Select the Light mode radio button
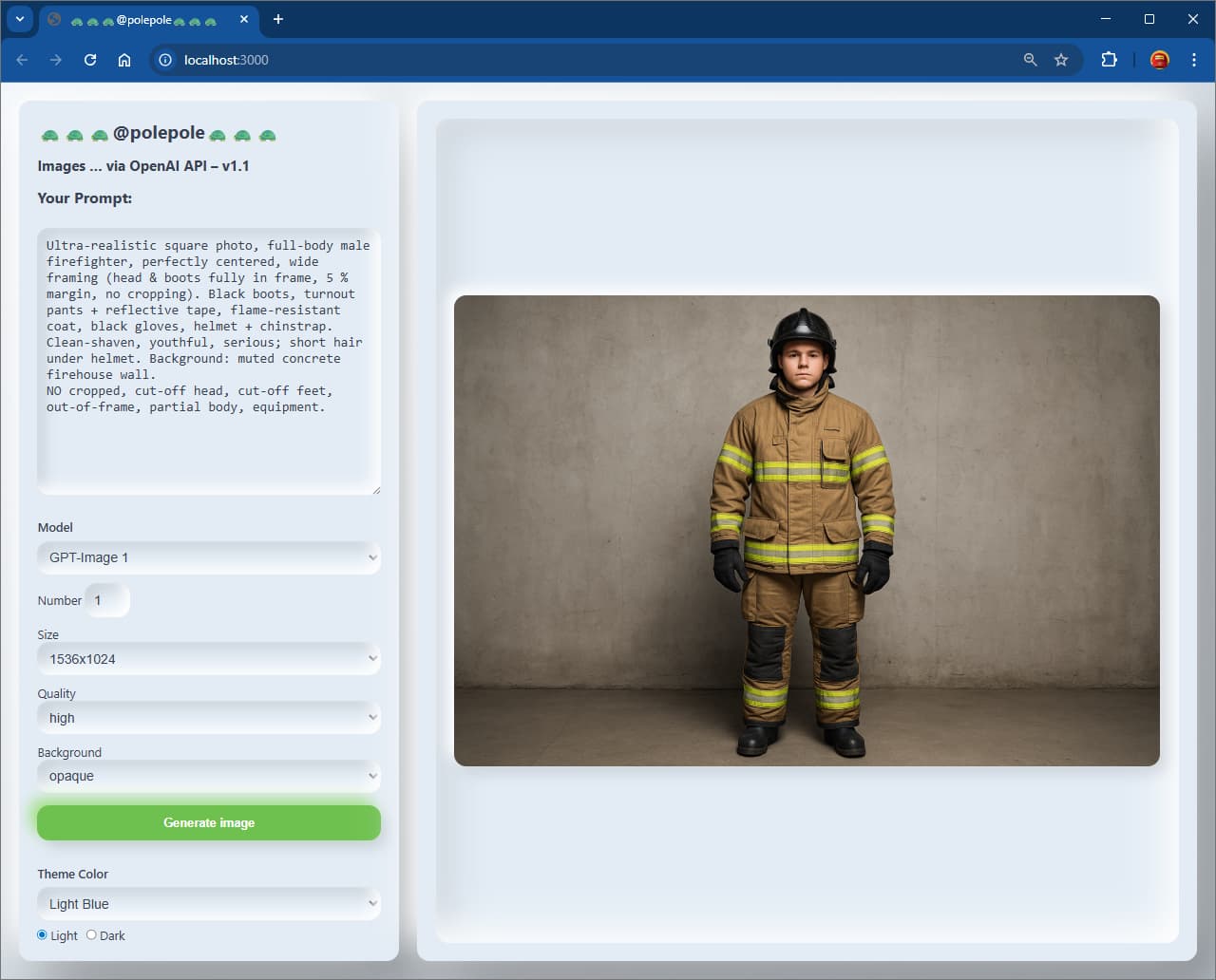This screenshot has height=980, width=1216. [42, 934]
